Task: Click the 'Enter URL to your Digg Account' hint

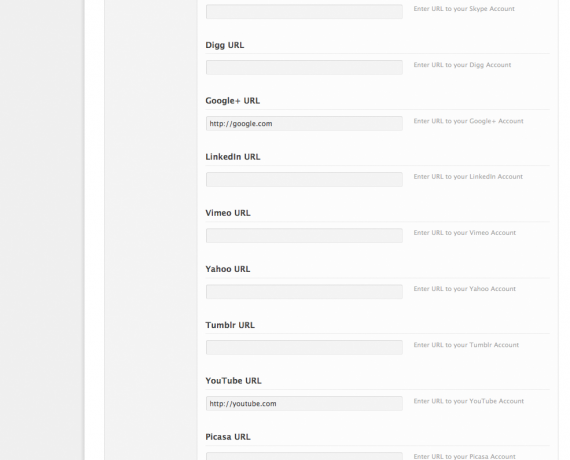Action: [x=462, y=65]
